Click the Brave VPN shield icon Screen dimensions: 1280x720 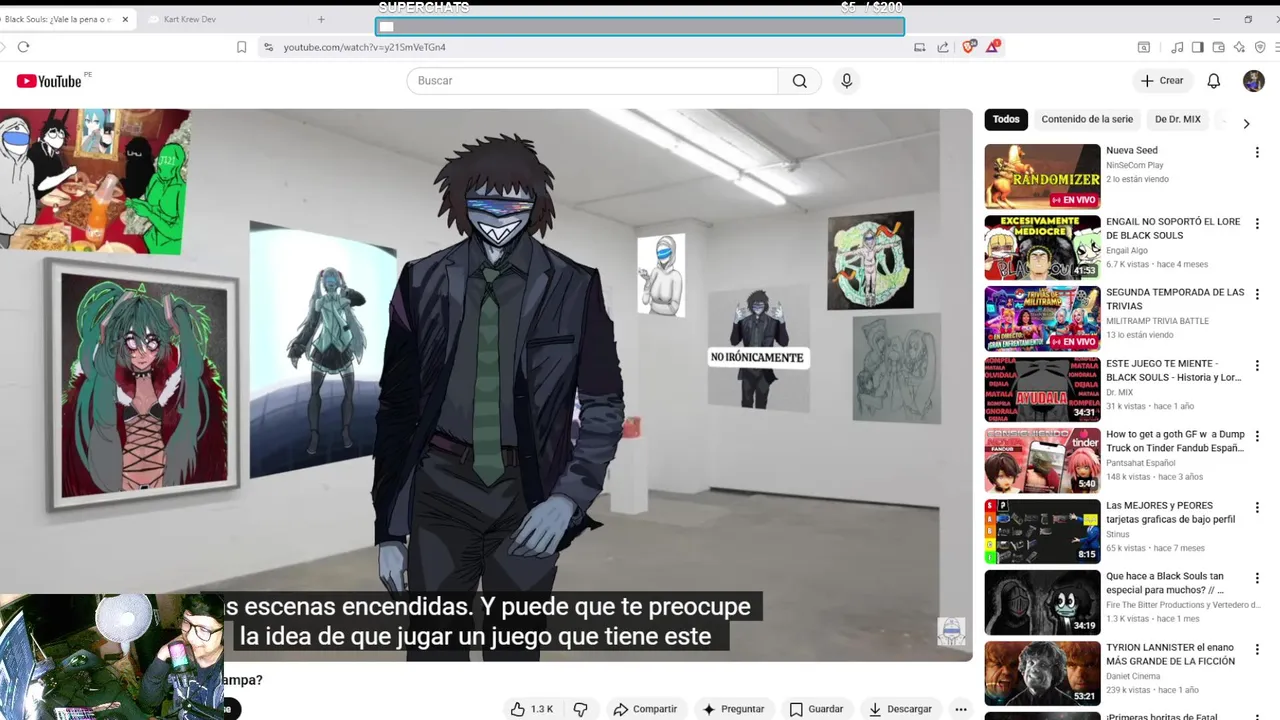pos(1260,47)
